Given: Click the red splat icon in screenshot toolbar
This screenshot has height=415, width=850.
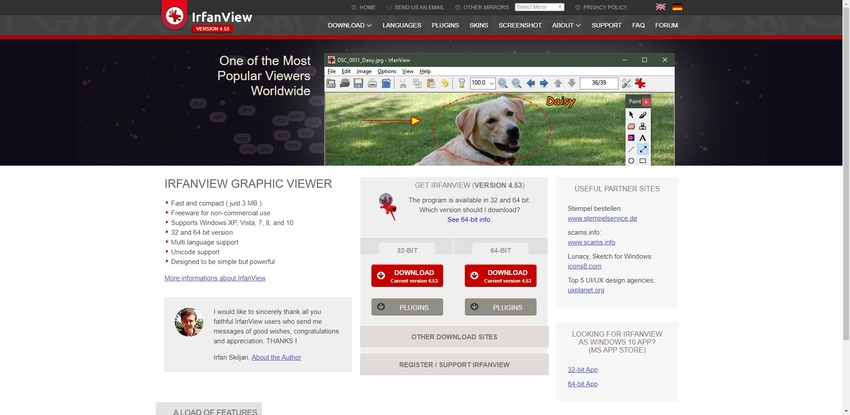Looking at the screenshot, I should point(640,83).
